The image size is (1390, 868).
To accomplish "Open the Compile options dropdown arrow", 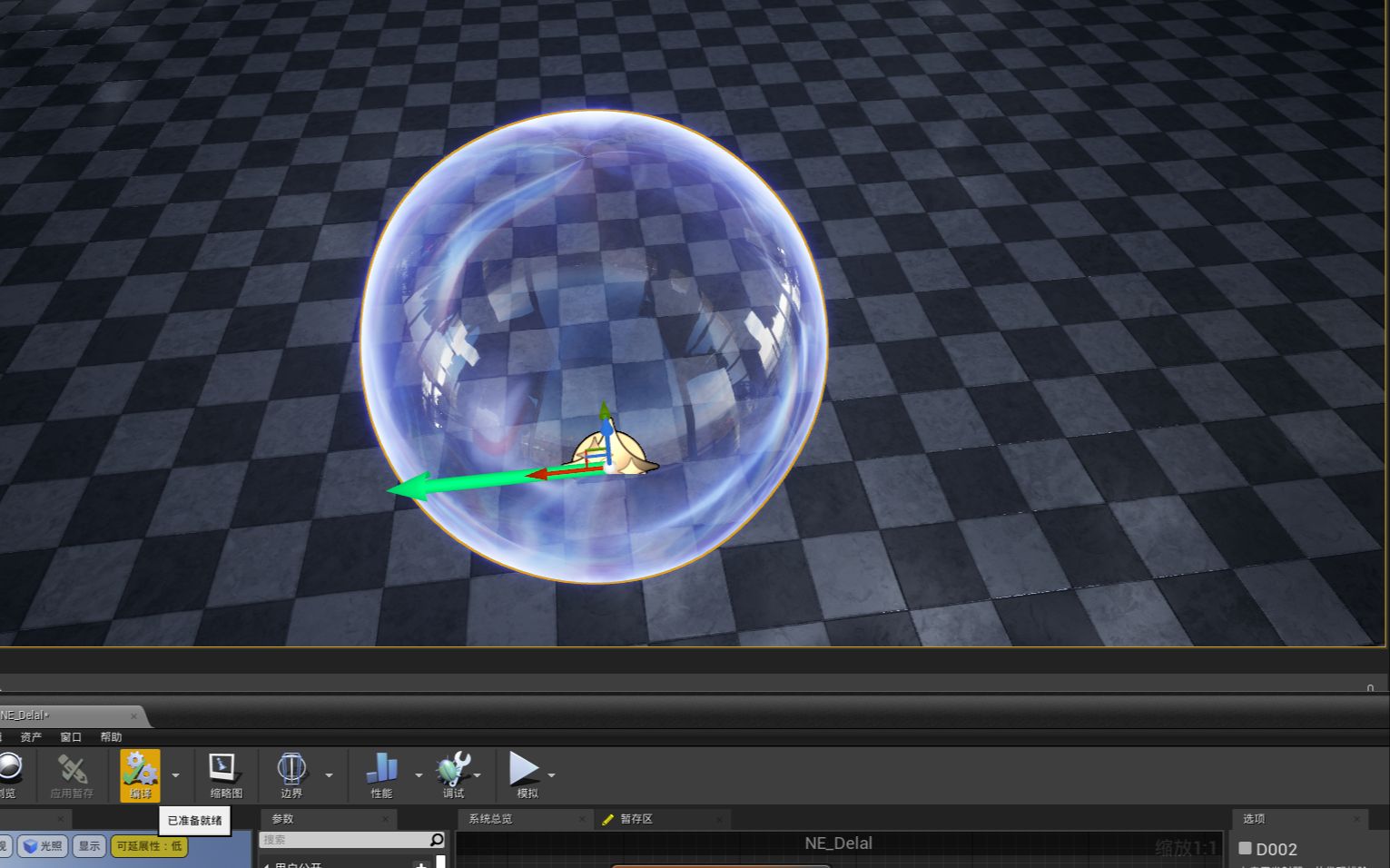I will [175, 774].
